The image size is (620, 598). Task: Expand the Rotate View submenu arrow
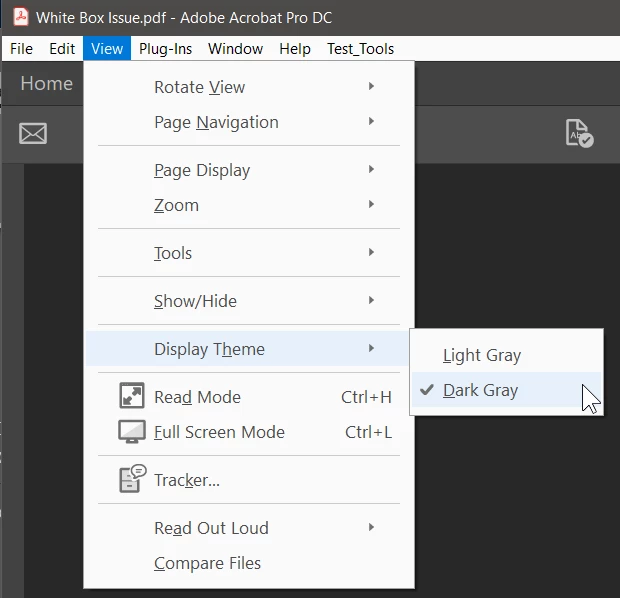pos(371,86)
